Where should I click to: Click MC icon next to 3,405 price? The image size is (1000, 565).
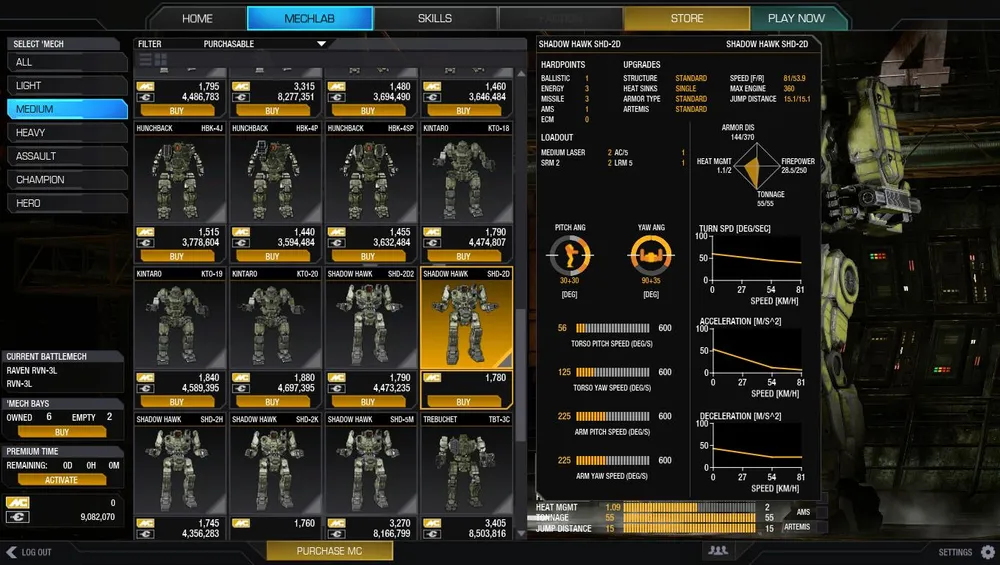432,524
